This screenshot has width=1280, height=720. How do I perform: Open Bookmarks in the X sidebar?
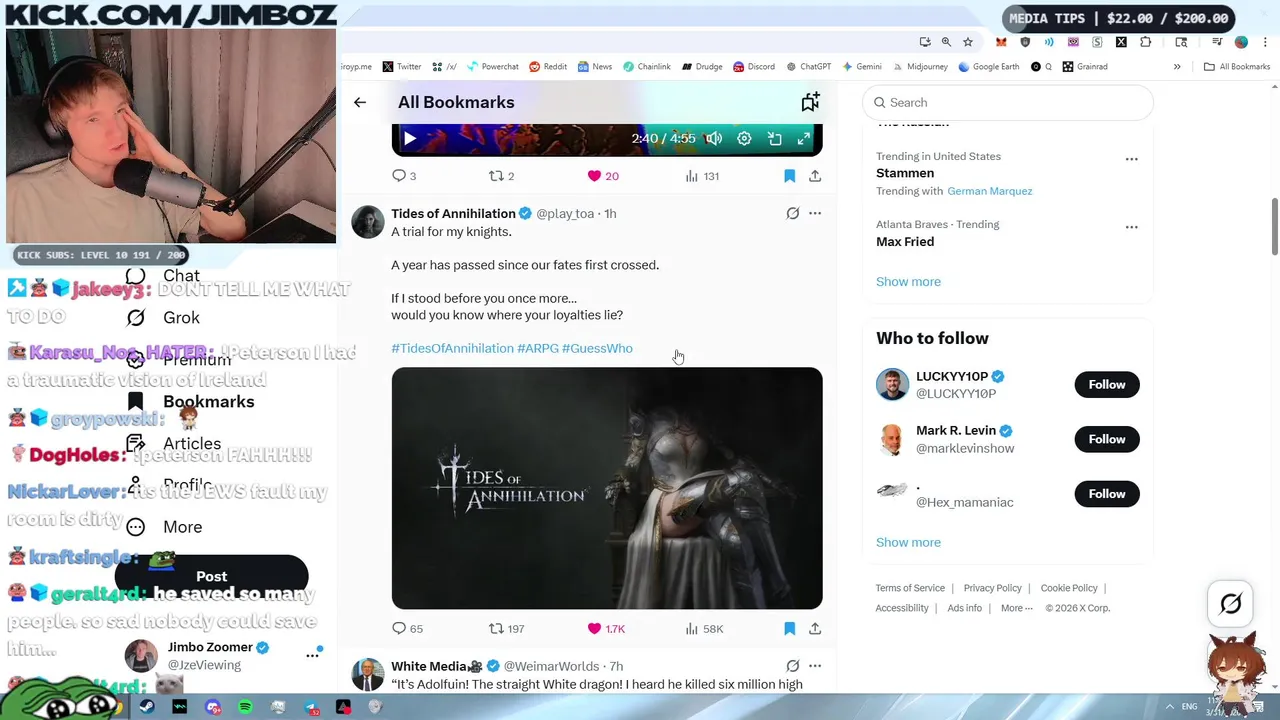click(x=191, y=402)
